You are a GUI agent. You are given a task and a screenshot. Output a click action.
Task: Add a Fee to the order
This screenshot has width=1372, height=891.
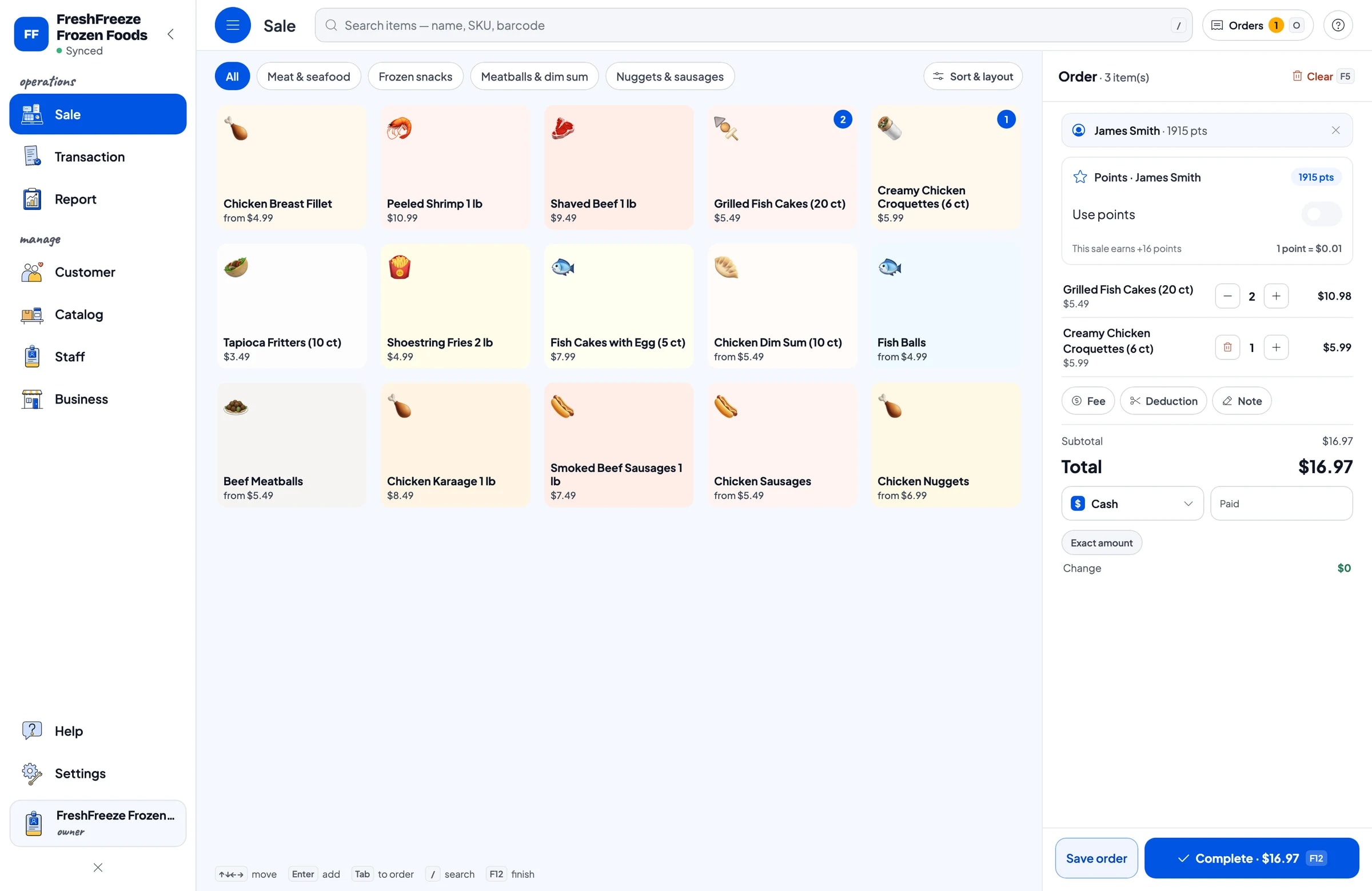pos(1088,401)
